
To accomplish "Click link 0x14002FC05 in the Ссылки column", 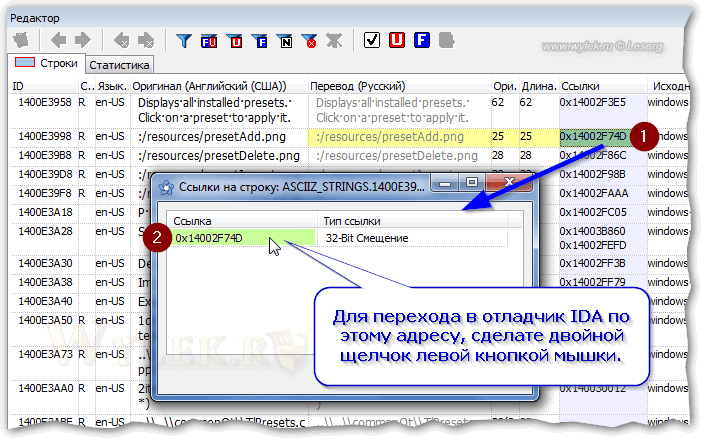I will click(593, 212).
